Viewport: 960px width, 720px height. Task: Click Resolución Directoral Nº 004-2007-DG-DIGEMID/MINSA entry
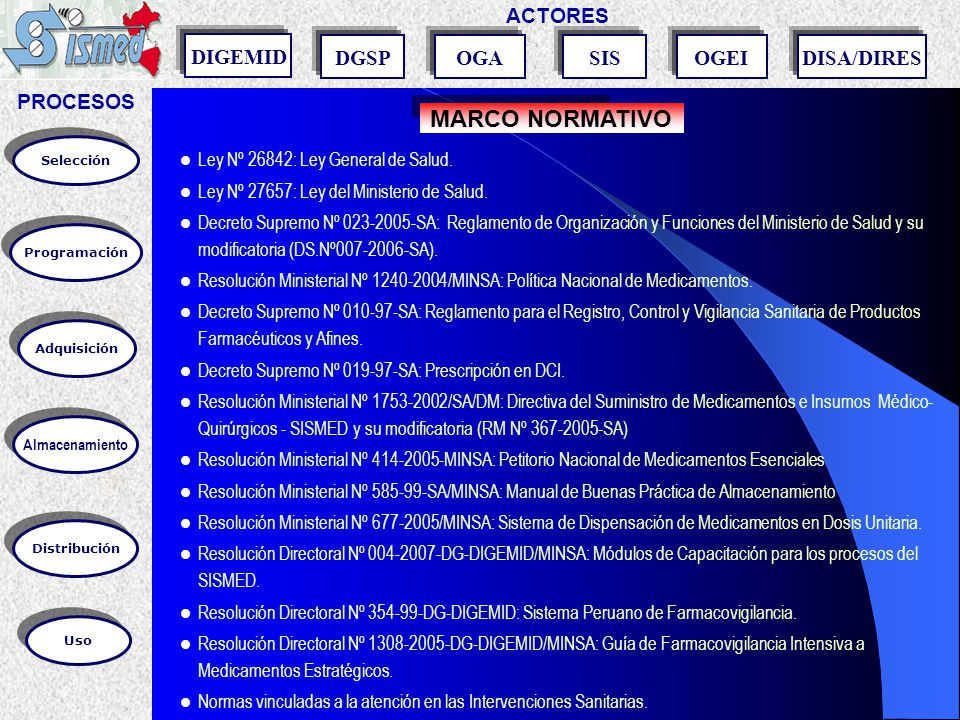click(x=558, y=567)
